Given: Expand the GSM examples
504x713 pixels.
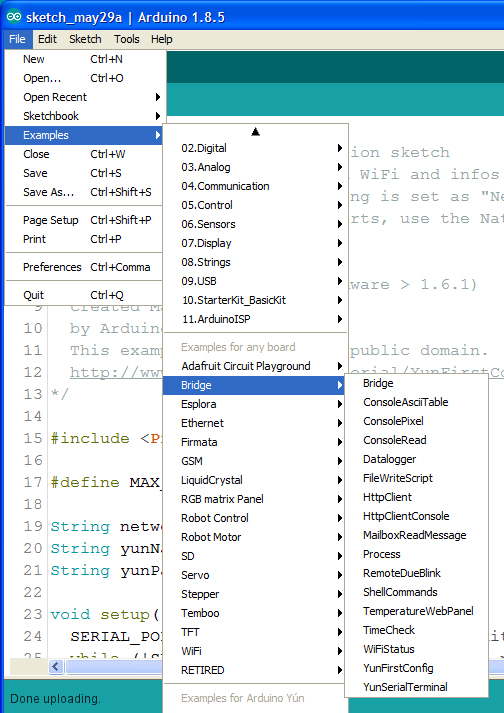Looking at the screenshot, I should pyautogui.click(x=255, y=461).
